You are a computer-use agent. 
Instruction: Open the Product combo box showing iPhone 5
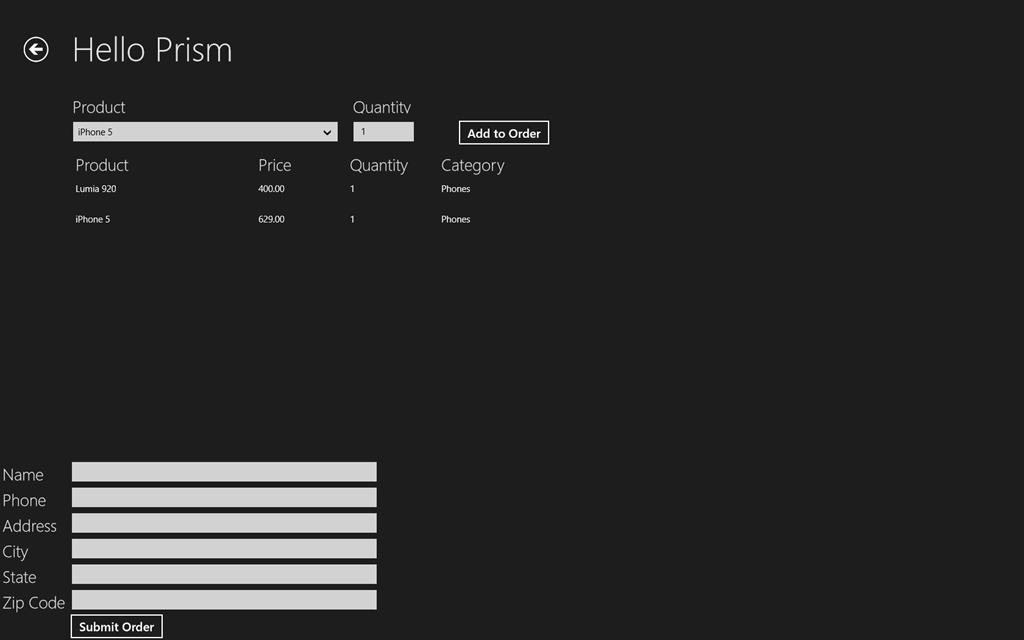205,132
